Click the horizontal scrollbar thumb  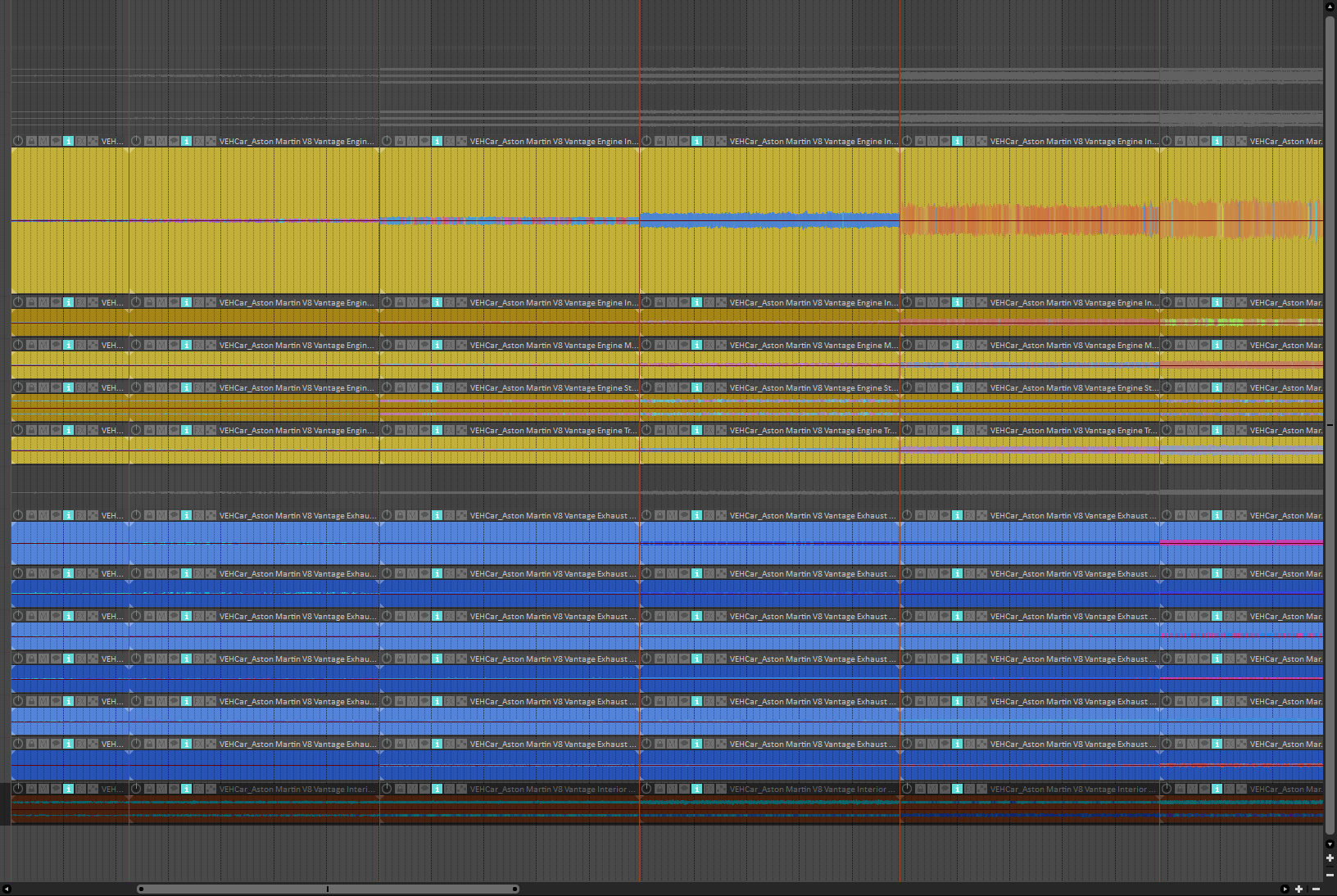[x=328, y=889]
